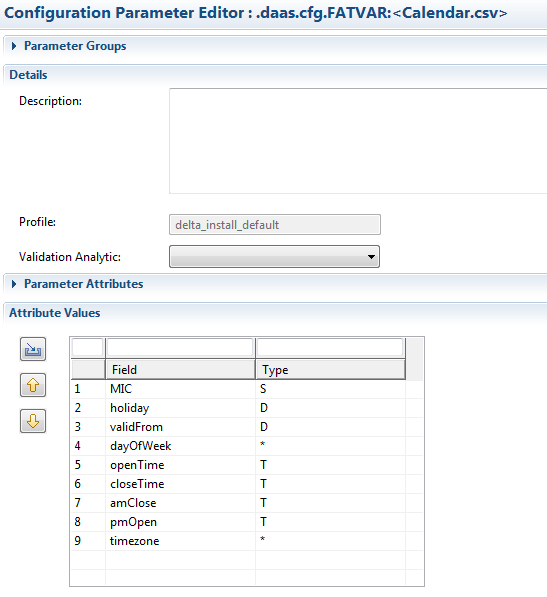Viewport: 547px width, 597px height.
Task: Click the filter box above Field column
Action: [x=180, y=347]
